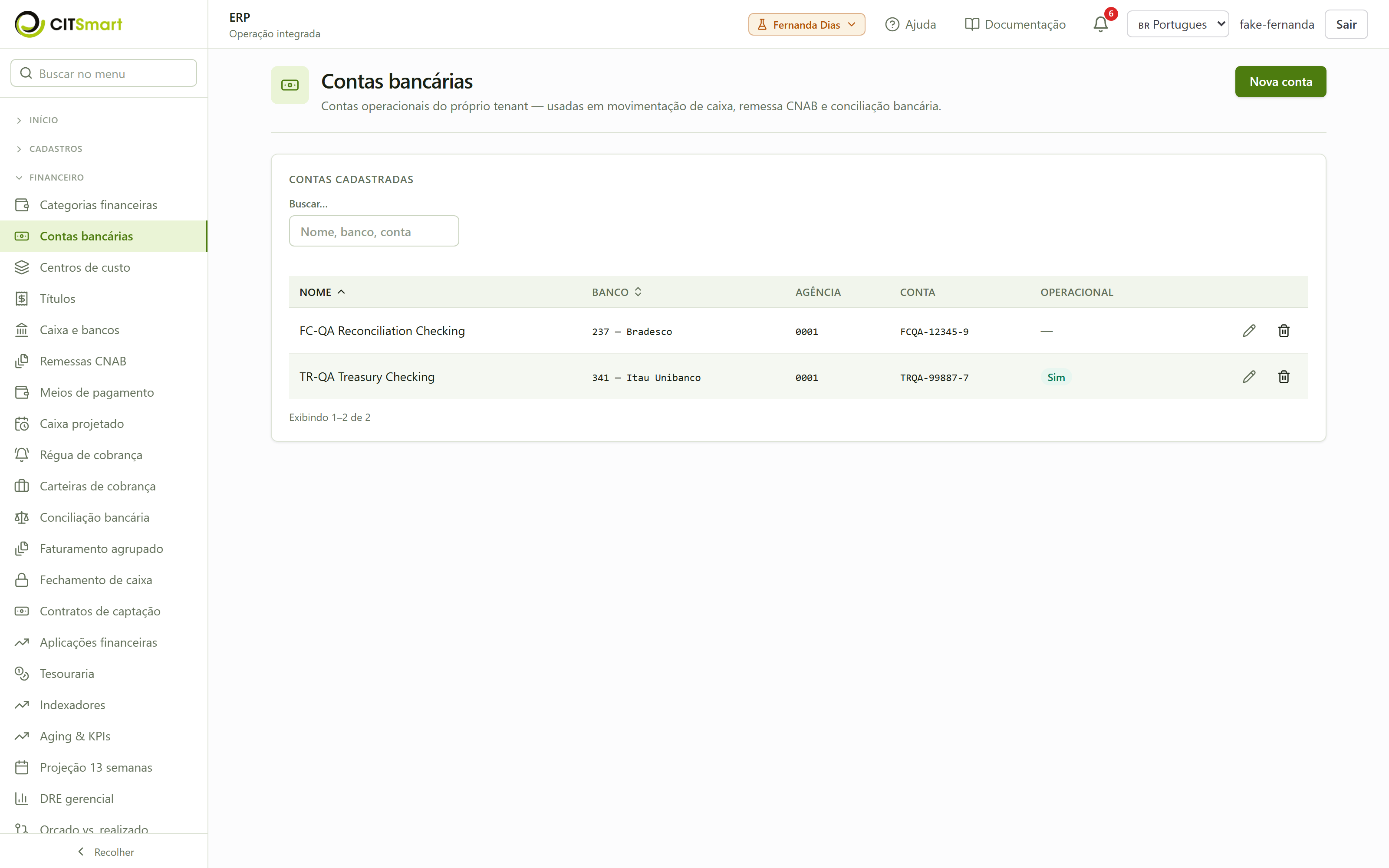The width and height of the screenshot is (1389, 868).
Task: Open the Portugues language selector
Action: point(1178,24)
